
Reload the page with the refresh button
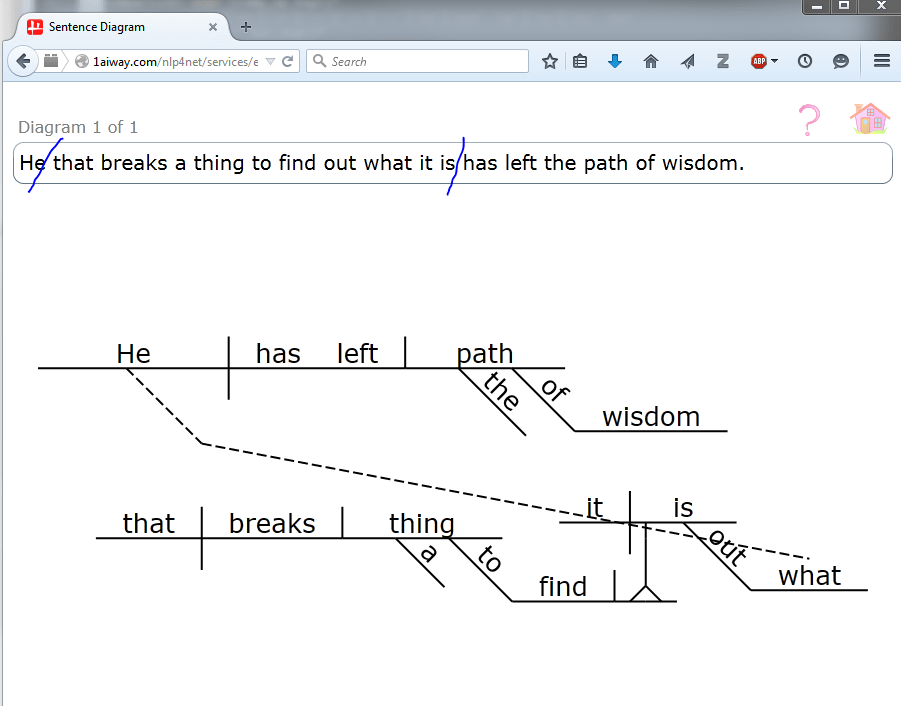tap(288, 61)
